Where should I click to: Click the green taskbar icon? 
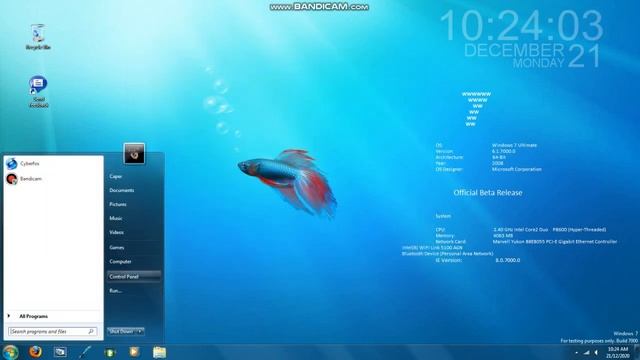[110, 352]
